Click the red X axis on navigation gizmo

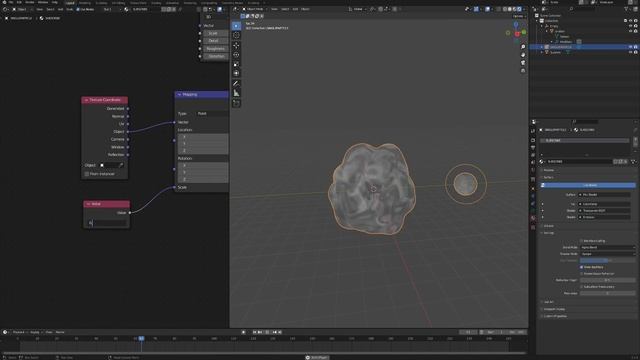(517, 34)
